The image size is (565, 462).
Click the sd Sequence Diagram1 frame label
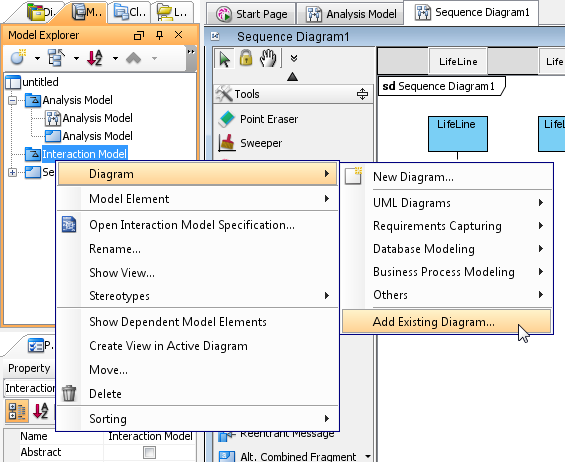441,86
